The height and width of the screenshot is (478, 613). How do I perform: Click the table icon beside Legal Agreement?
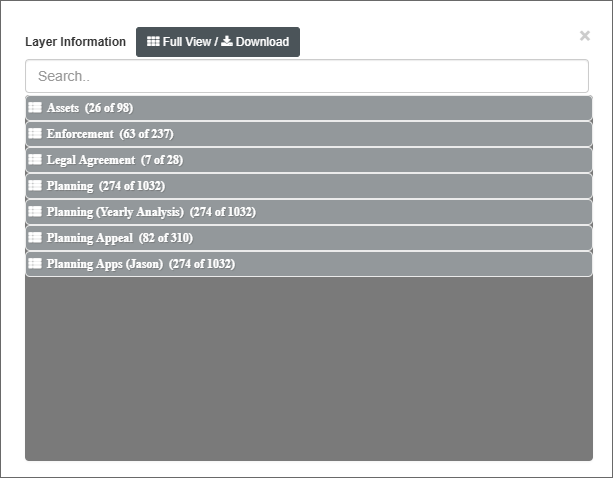coord(35,160)
